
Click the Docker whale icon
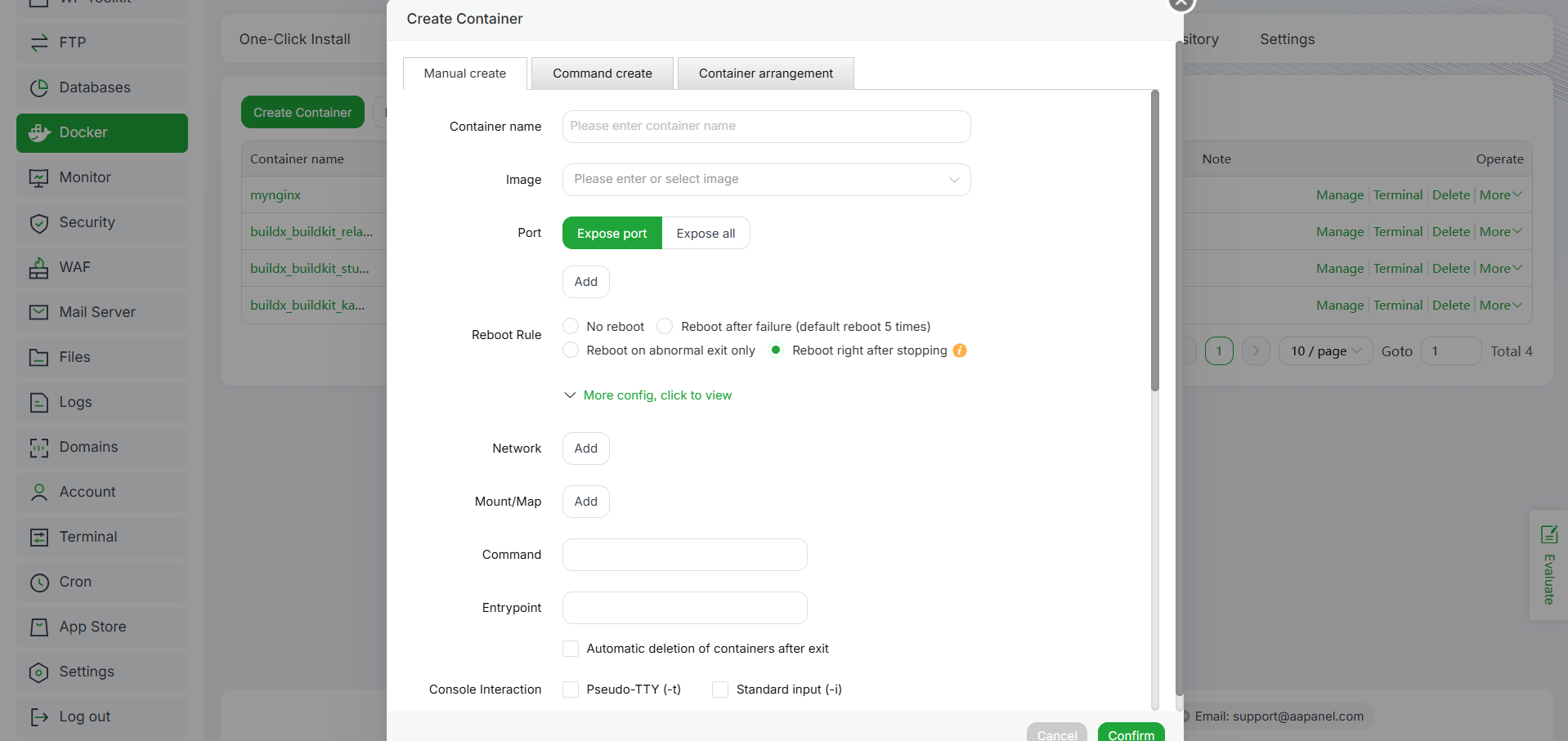point(39,132)
